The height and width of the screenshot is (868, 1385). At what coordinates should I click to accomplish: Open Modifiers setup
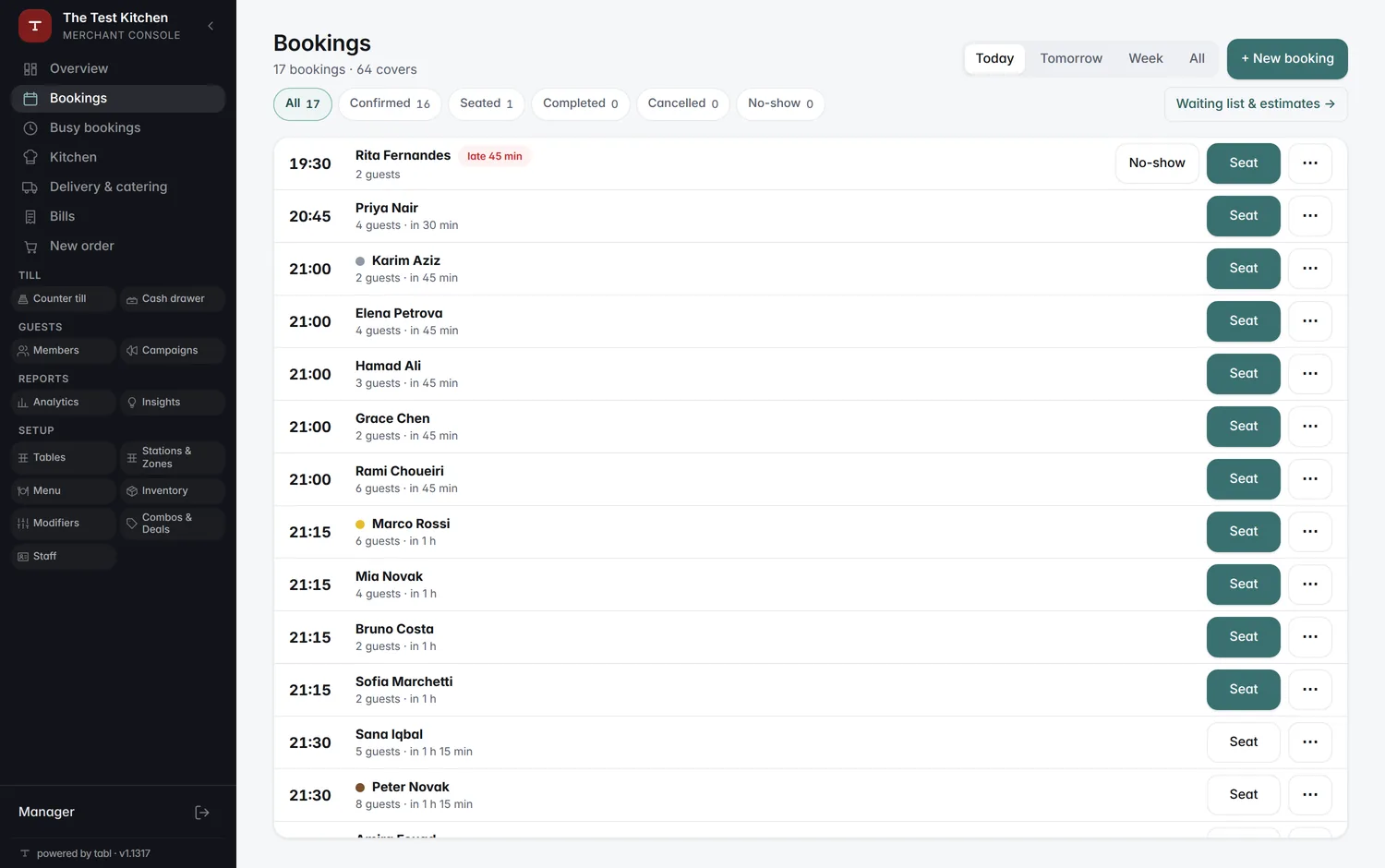[64, 524]
